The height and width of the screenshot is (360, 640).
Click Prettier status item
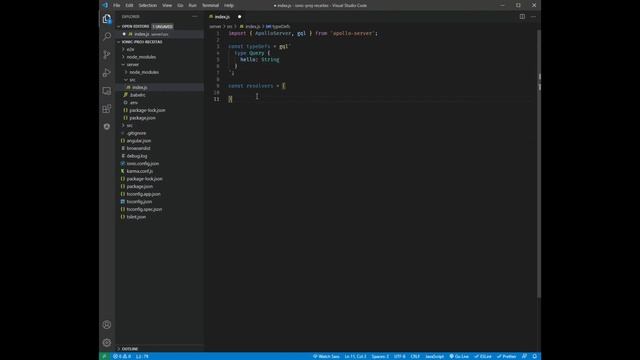[x=507, y=356]
